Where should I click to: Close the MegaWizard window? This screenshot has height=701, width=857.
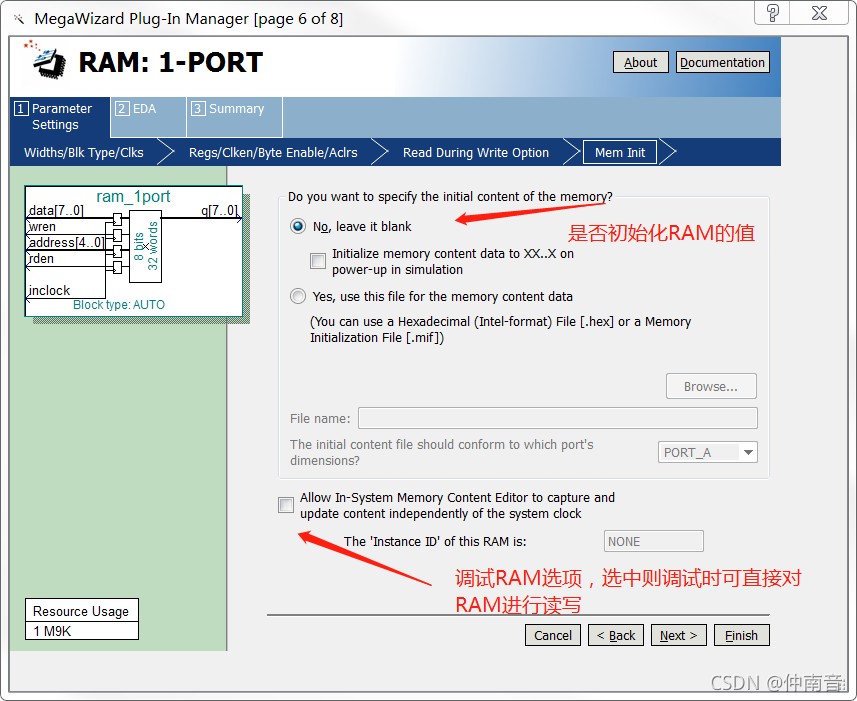click(819, 13)
